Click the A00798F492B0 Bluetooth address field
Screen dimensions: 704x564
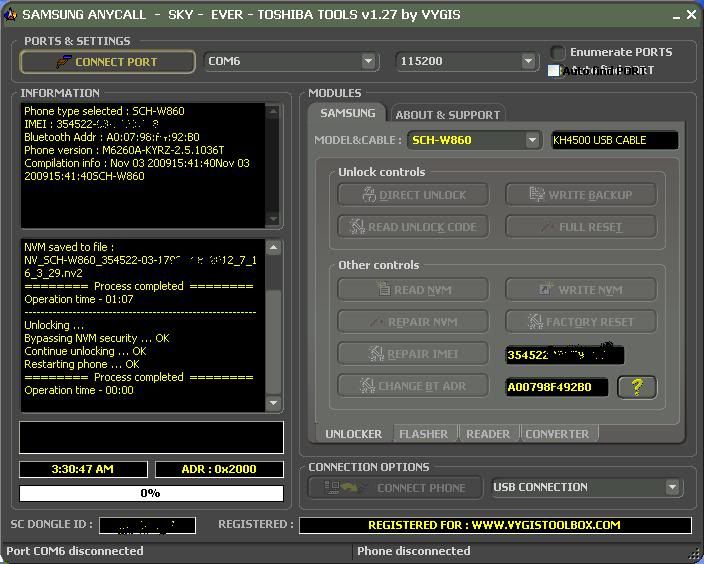557,387
